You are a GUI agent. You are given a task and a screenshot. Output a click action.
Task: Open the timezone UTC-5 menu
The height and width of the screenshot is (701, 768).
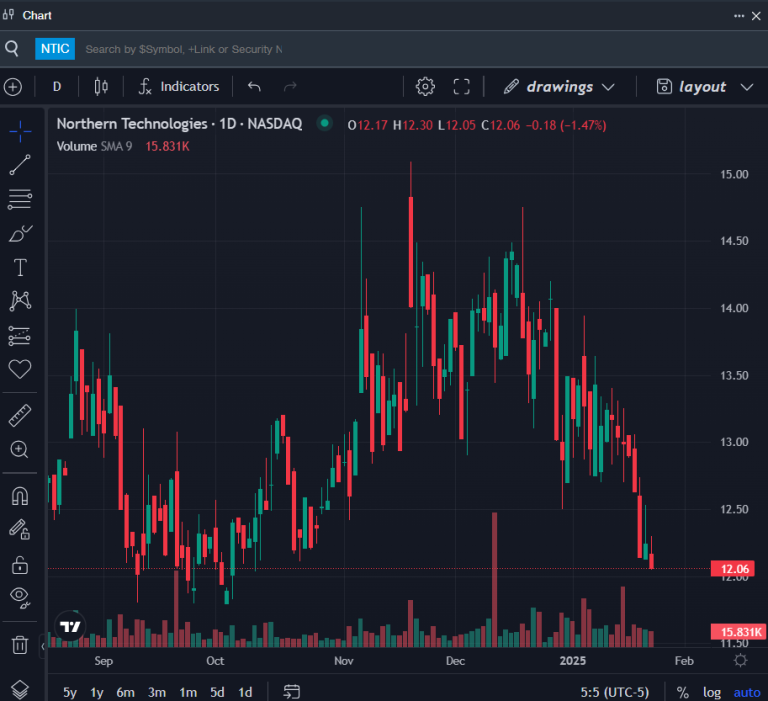point(615,692)
